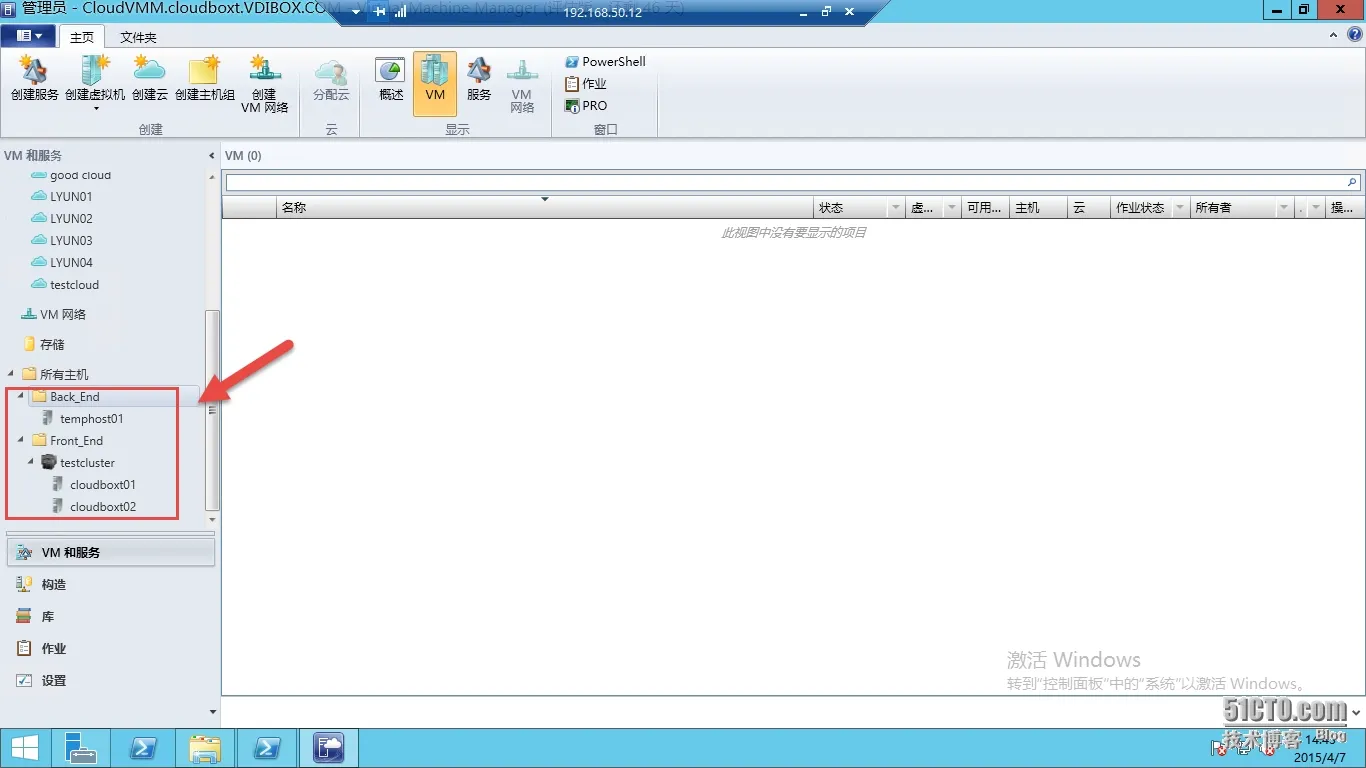Collapse the testcluster node arrow
This screenshot has height=768, width=1366.
[31, 463]
